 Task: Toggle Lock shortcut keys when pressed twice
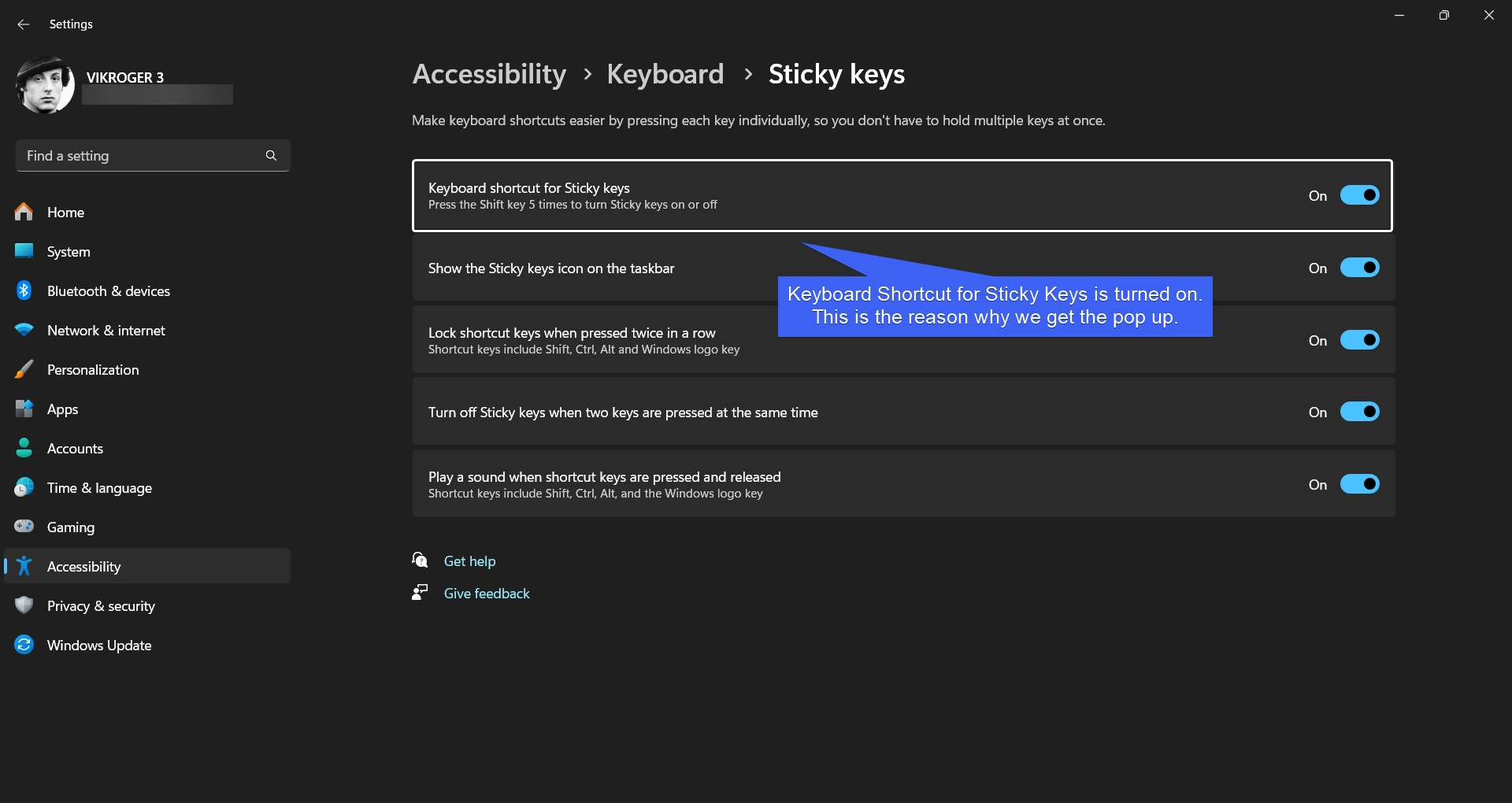coord(1360,340)
